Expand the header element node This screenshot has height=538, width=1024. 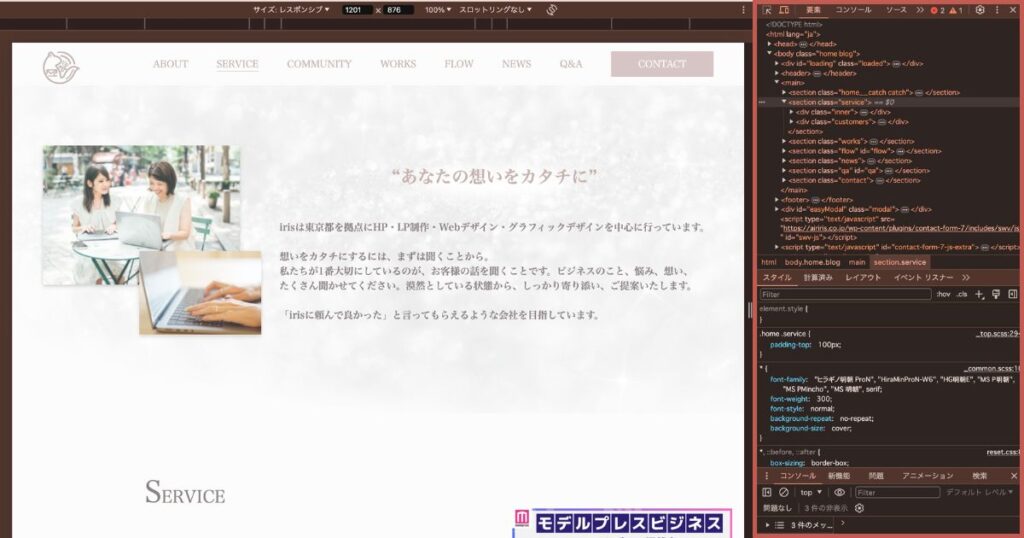[x=777, y=73]
